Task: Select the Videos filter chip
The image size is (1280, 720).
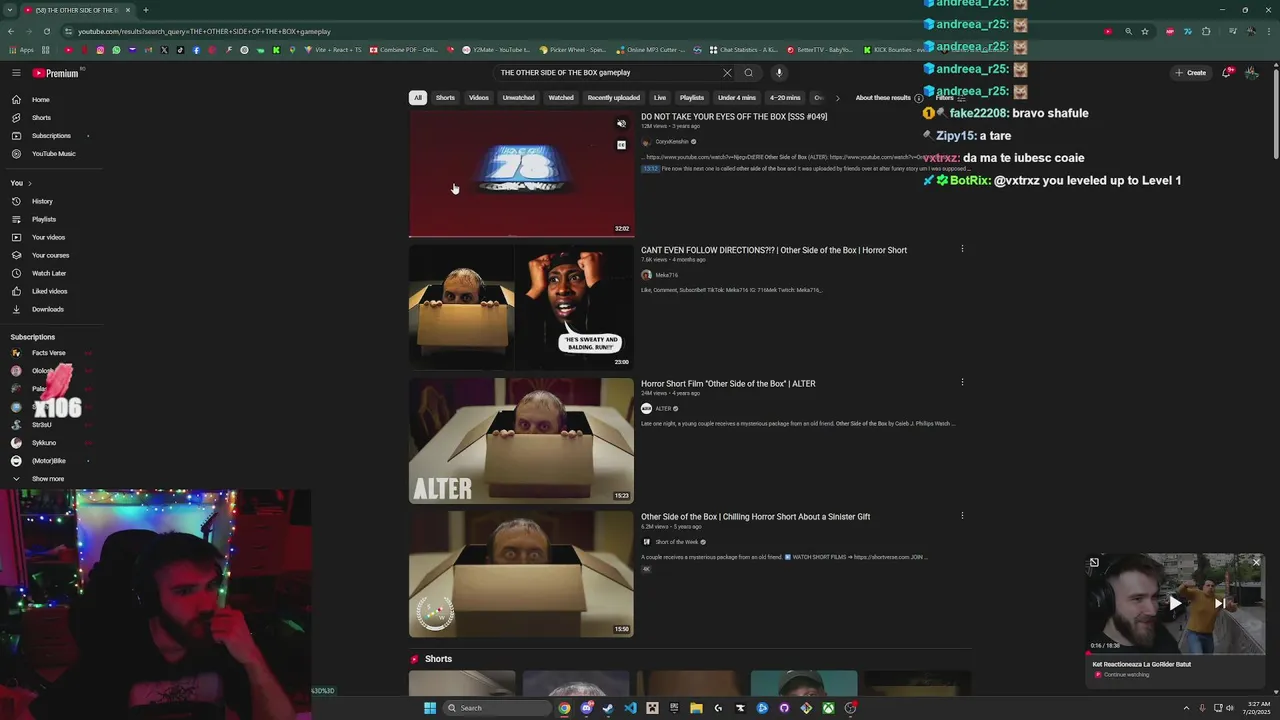Action: tap(479, 98)
